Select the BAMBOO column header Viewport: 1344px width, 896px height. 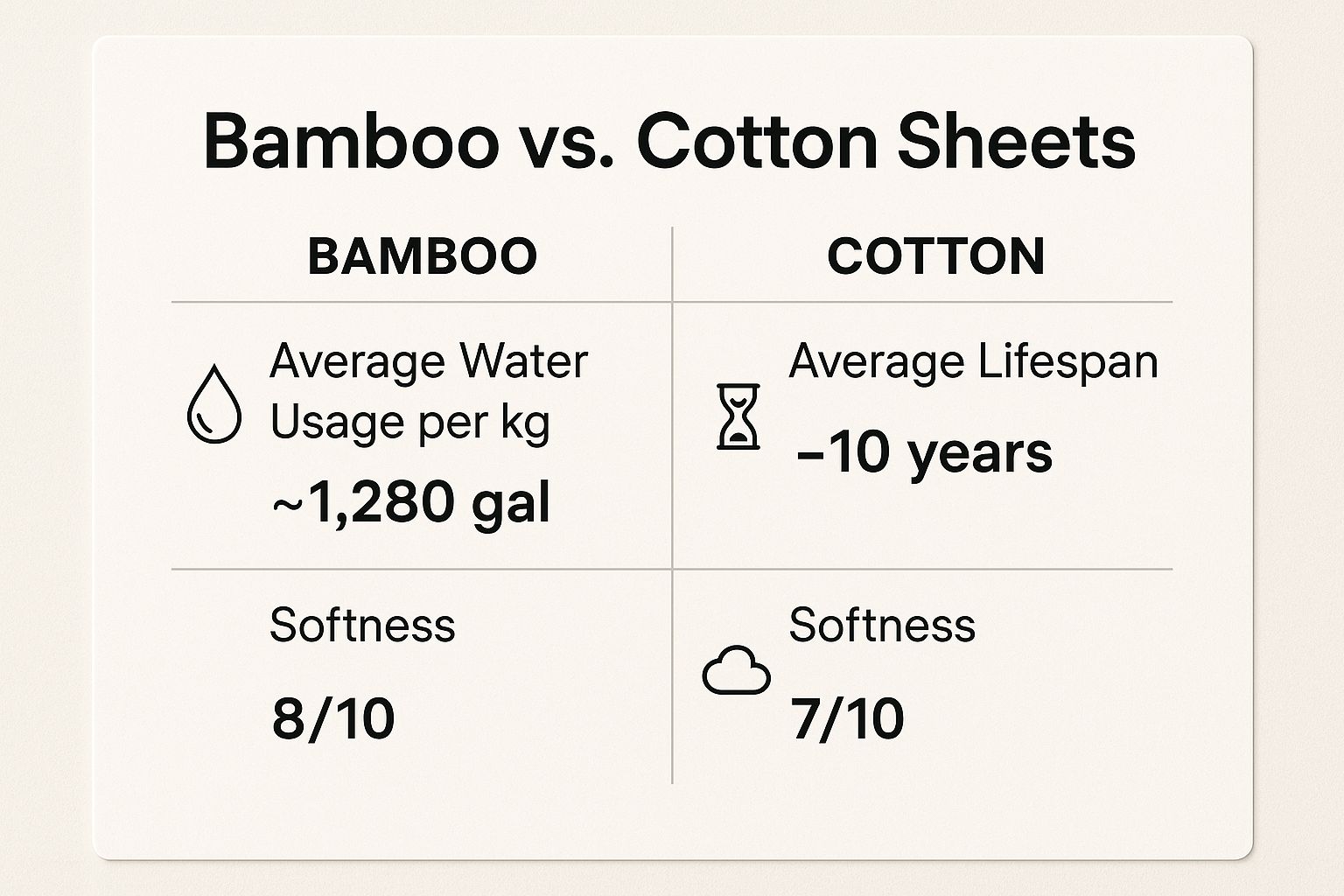coord(423,256)
